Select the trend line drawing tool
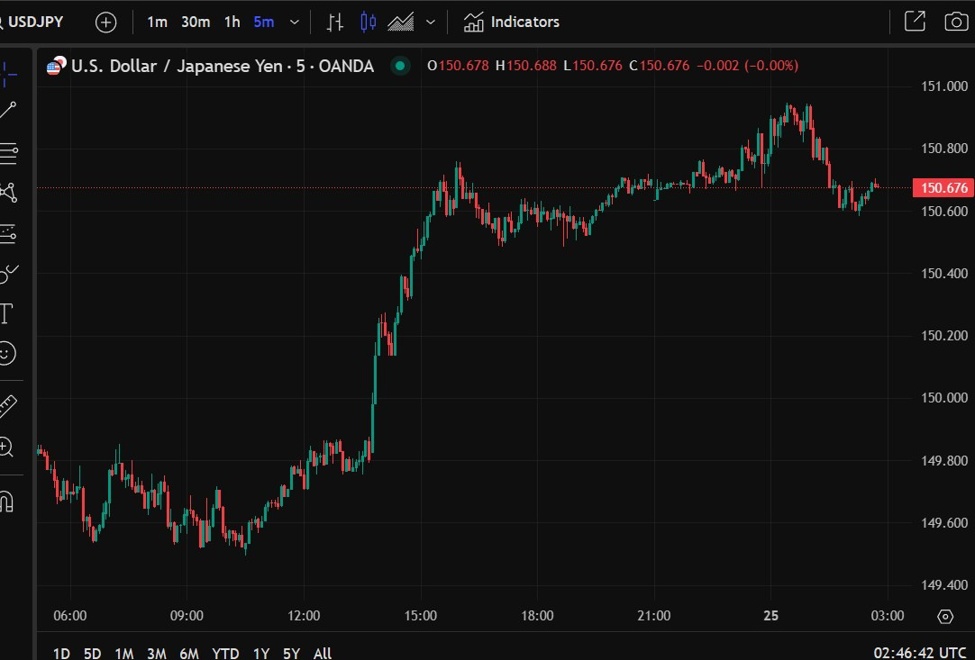Viewport: 975px width, 660px height. point(8,110)
